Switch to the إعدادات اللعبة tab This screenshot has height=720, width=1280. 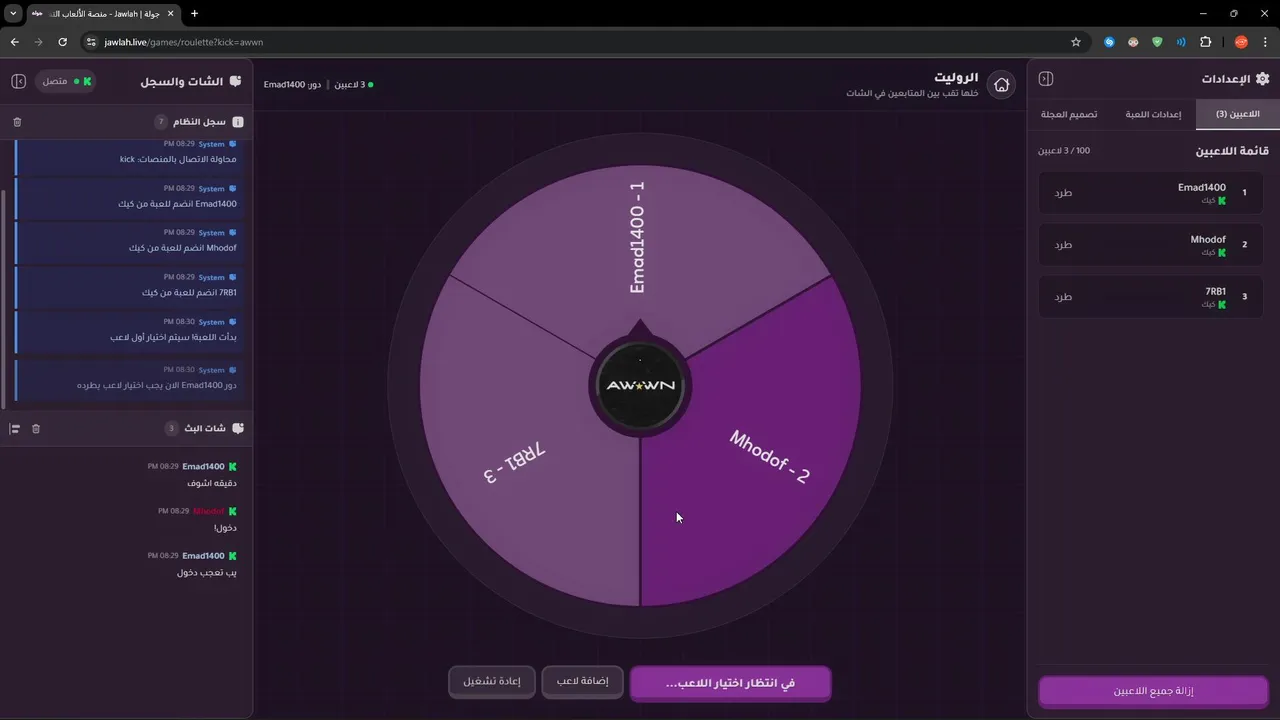tap(1153, 114)
